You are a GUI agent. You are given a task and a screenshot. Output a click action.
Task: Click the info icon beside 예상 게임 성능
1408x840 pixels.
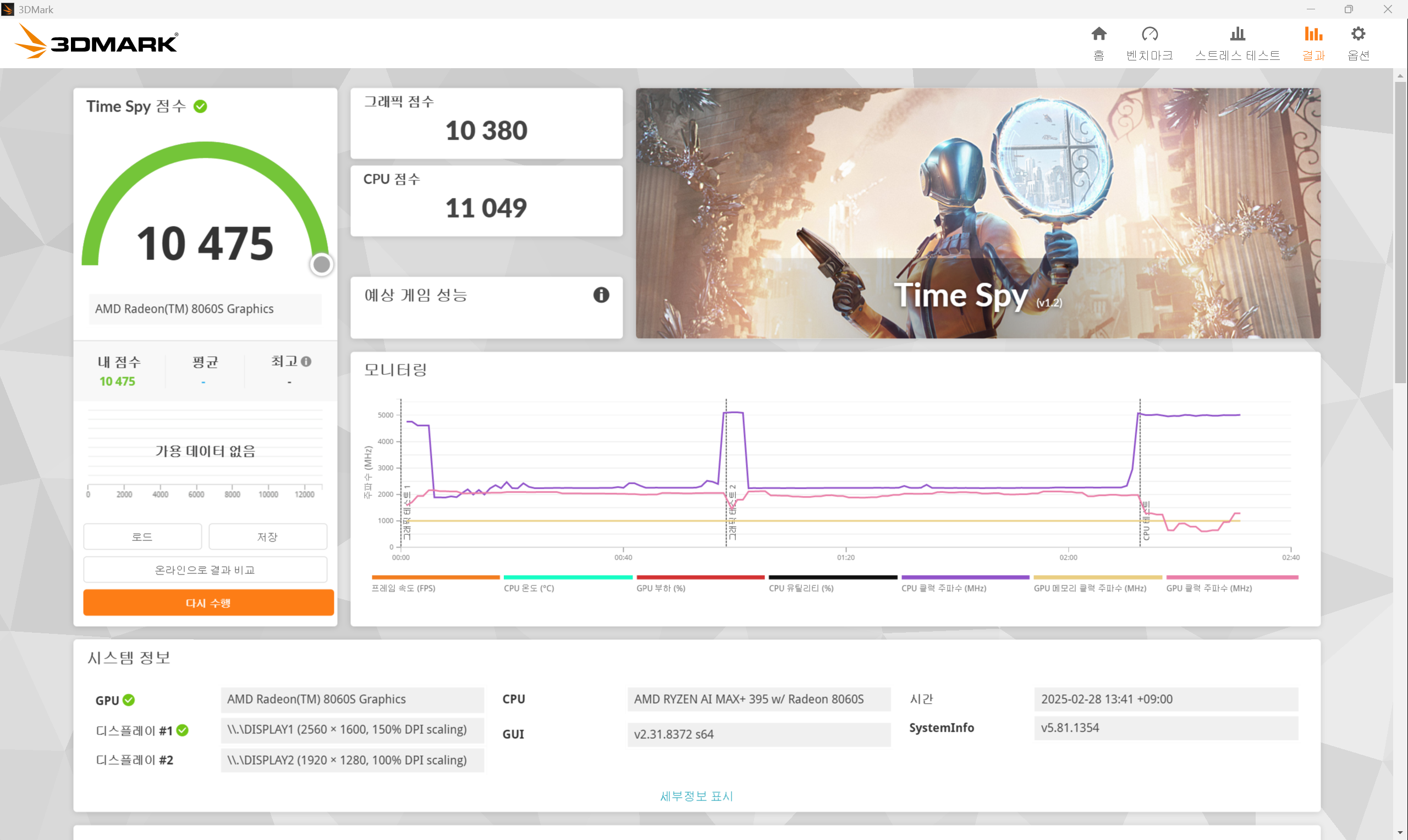click(601, 295)
